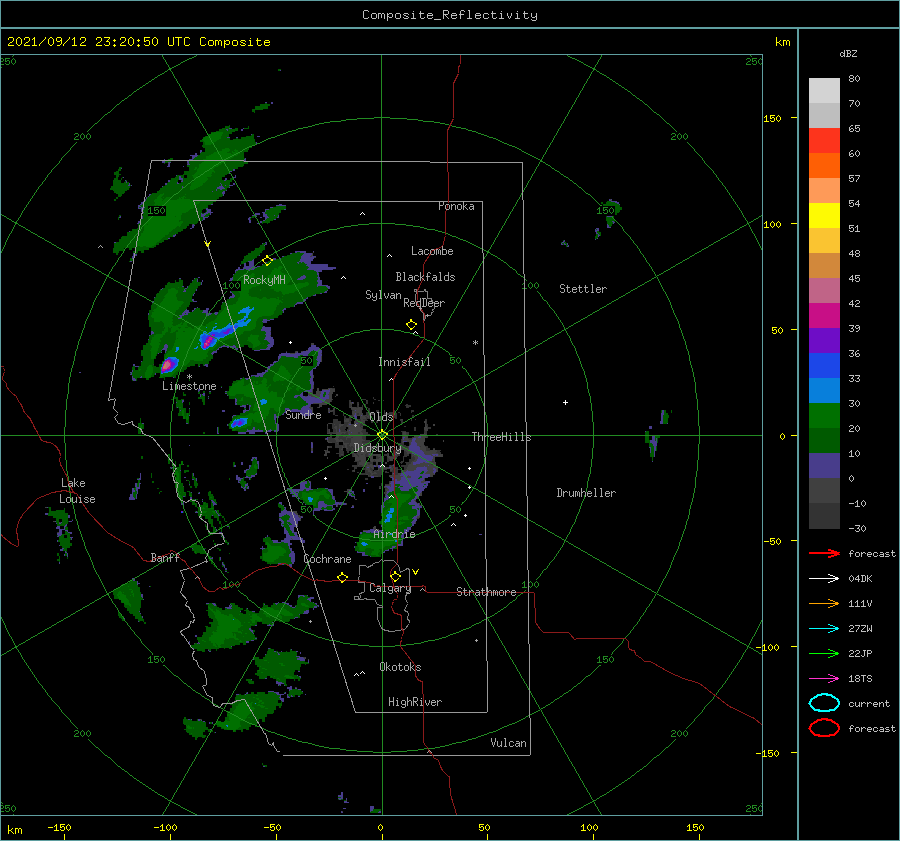Click yellow diamond marker below Cochrane
900x841 pixels.
click(342, 577)
